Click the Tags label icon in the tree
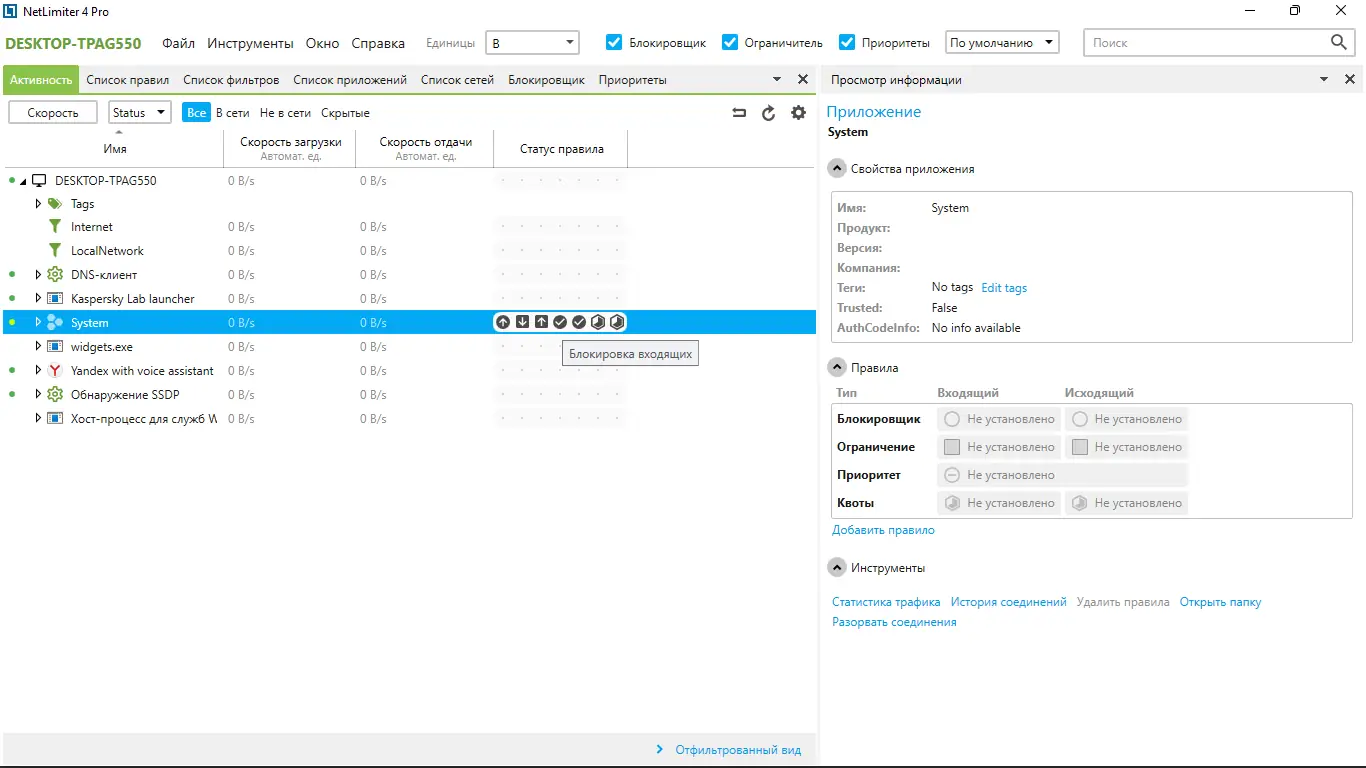Screen dimensions: 1366x768 55,203
